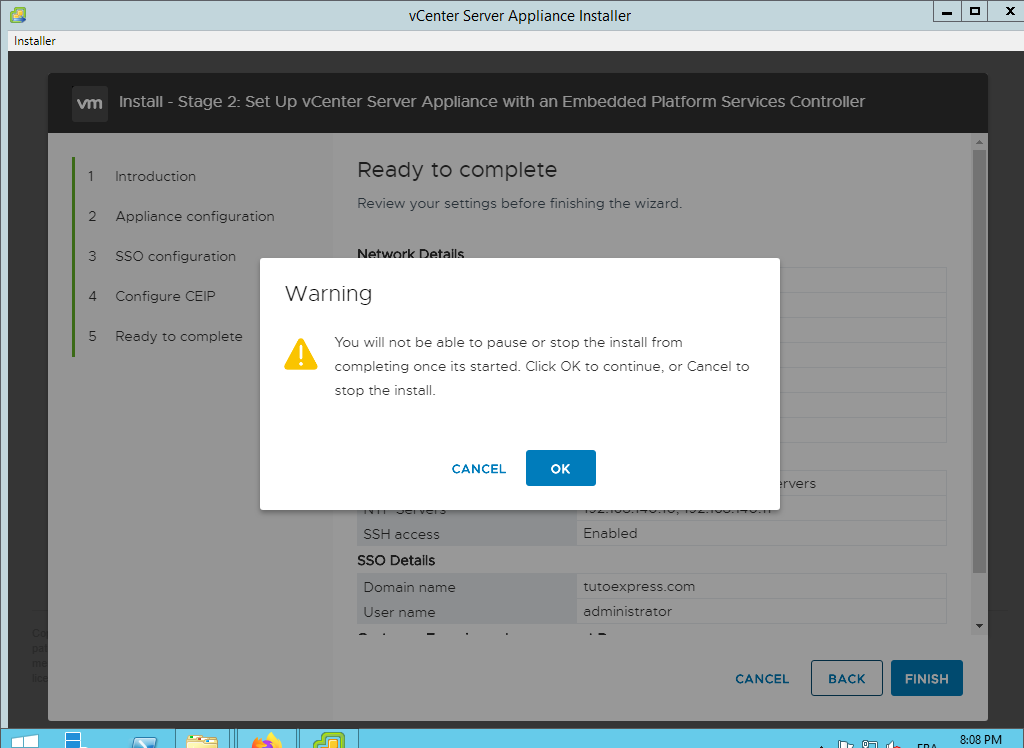Click the wizard's CANCEL link beside BACK
Image resolution: width=1024 pixels, height=748 pixels.
(x=762, y=679)
